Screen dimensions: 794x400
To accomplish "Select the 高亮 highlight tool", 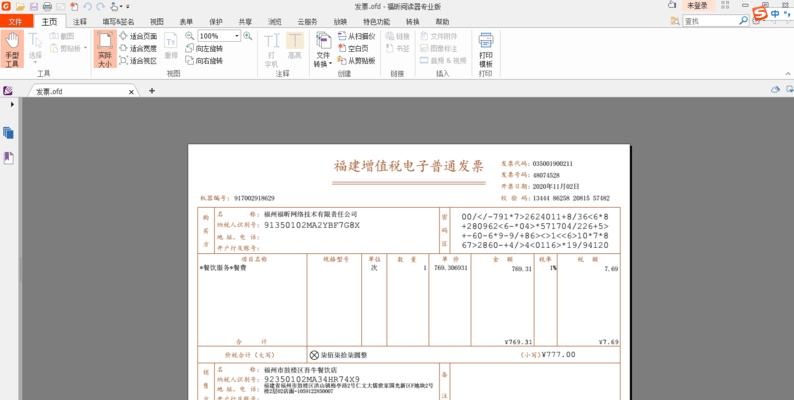I will pos(295,46).
